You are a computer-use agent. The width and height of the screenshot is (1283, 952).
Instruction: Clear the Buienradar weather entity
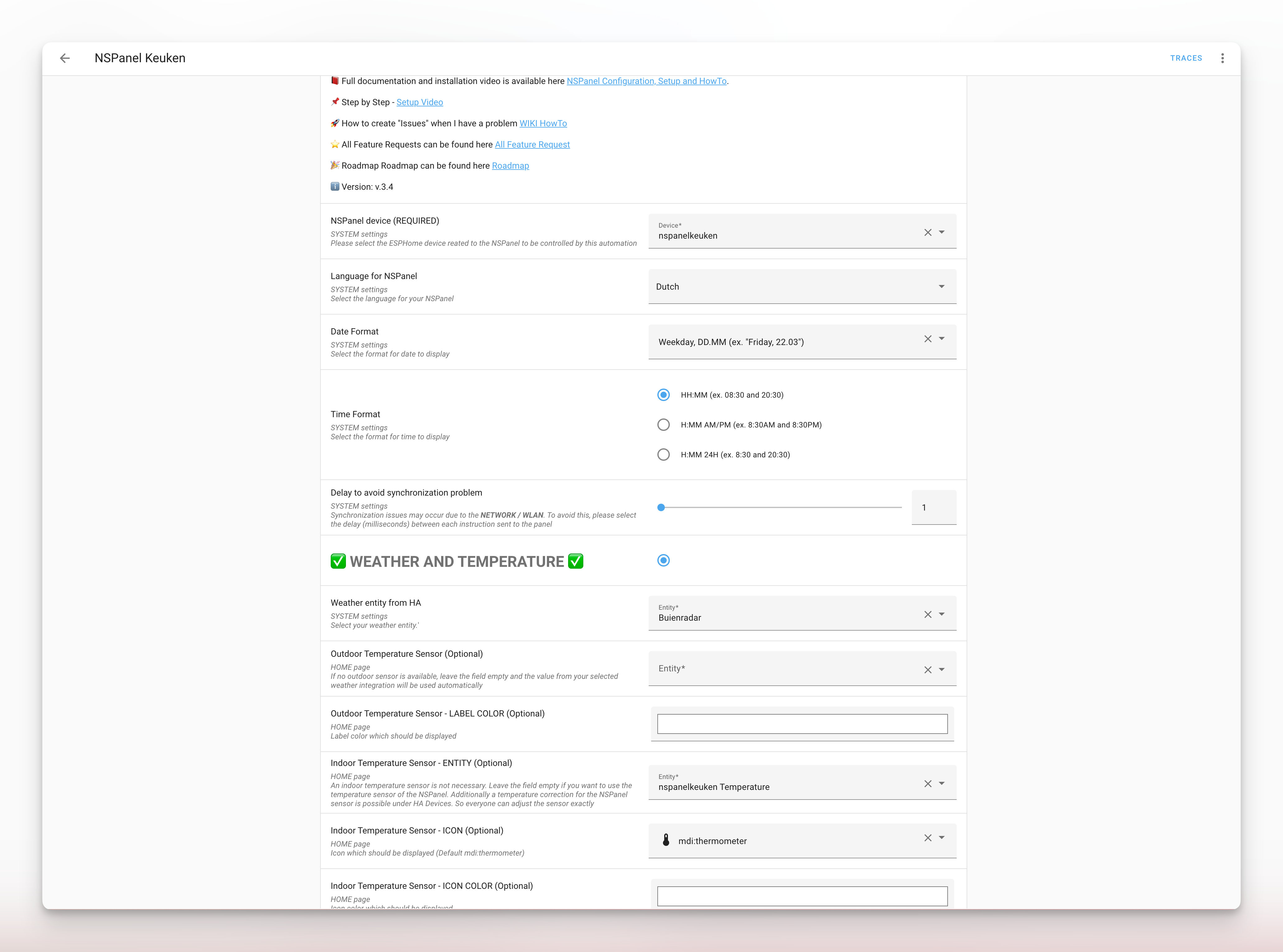point(927,614)
